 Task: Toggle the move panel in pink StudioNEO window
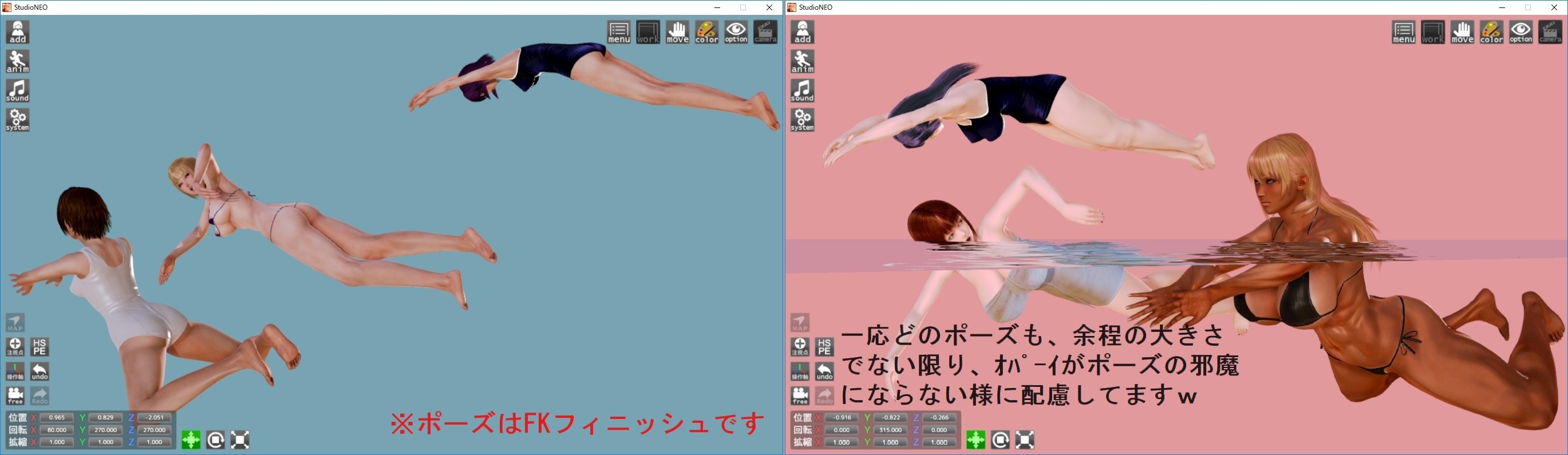click(1462, 32)
